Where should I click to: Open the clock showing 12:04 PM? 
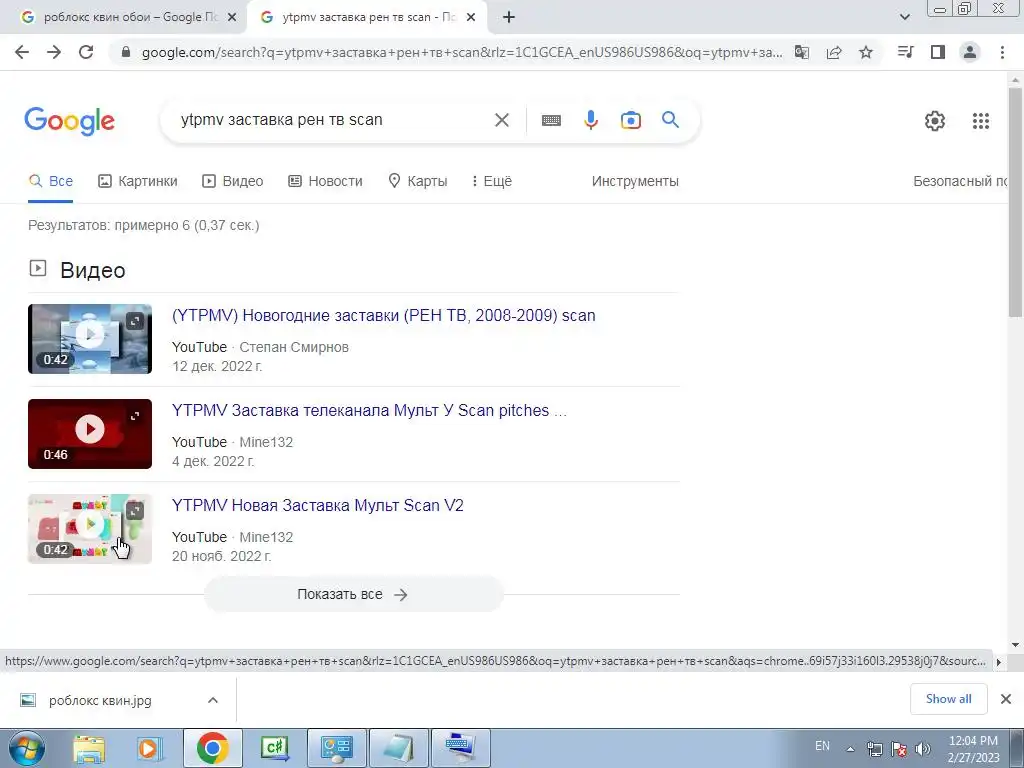click(973, 749)
